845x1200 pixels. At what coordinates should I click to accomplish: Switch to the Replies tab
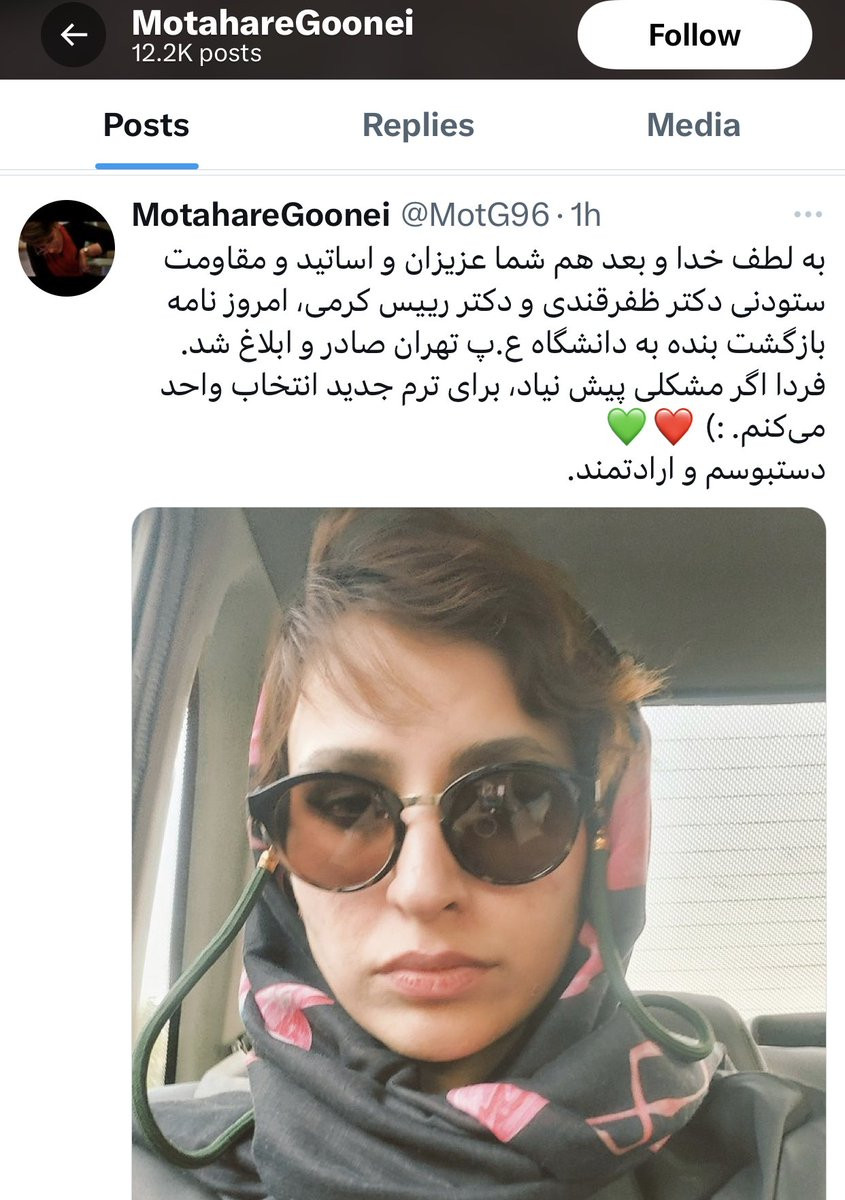pyautogui.click(x=418, y=125)
